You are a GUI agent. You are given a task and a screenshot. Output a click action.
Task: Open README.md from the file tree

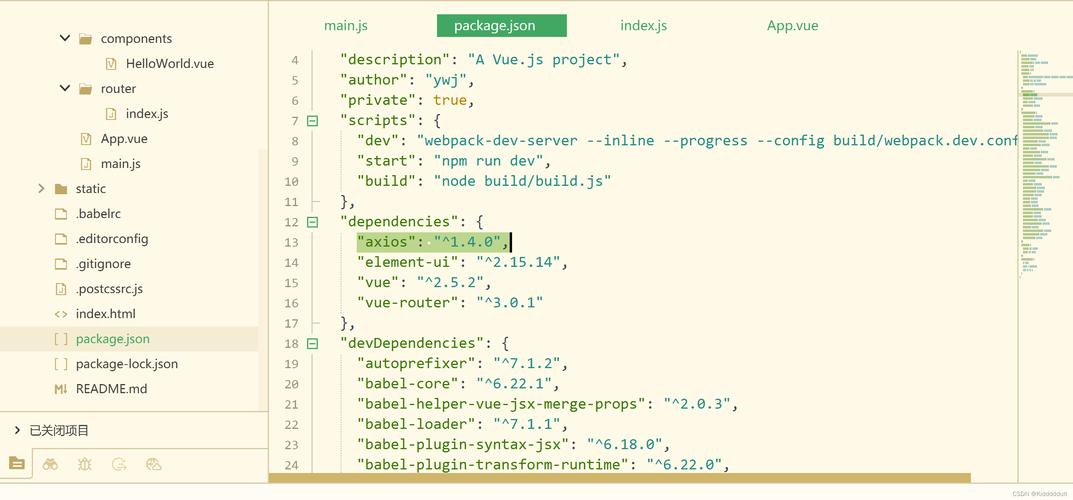pyautogui.click(x=111, y=389)
